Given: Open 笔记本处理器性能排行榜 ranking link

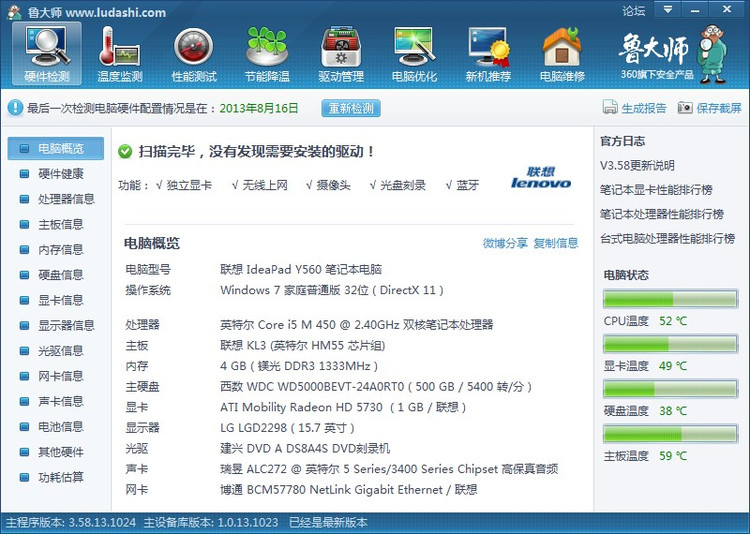Looking at the screenshot, I should pyautogui.click(x=662, y=214).
